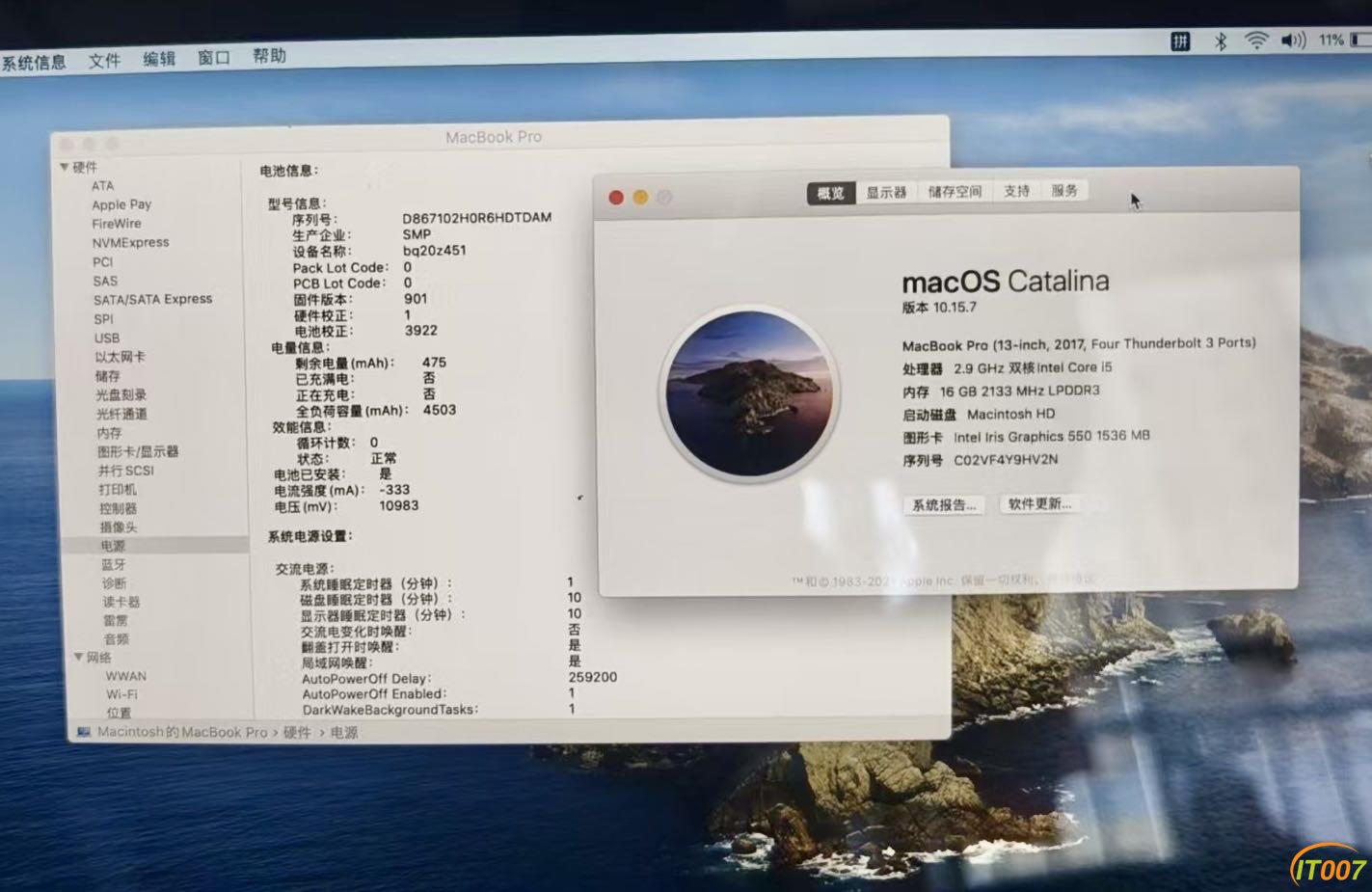Collapse the 网络 section triangle
The height and width of the screenshot is (892, 1372).
pyautogui.click(x=78, y=658)
